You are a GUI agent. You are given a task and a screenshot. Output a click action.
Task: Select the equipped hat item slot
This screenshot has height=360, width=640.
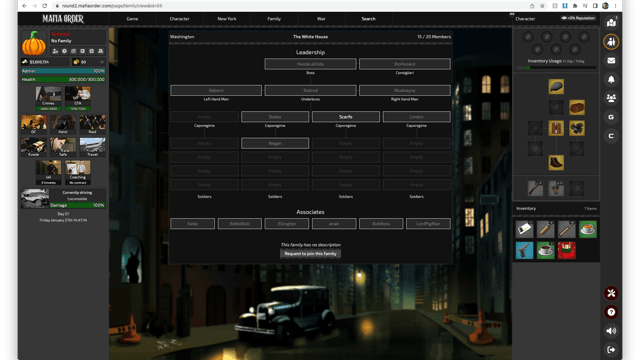(556, 87)
